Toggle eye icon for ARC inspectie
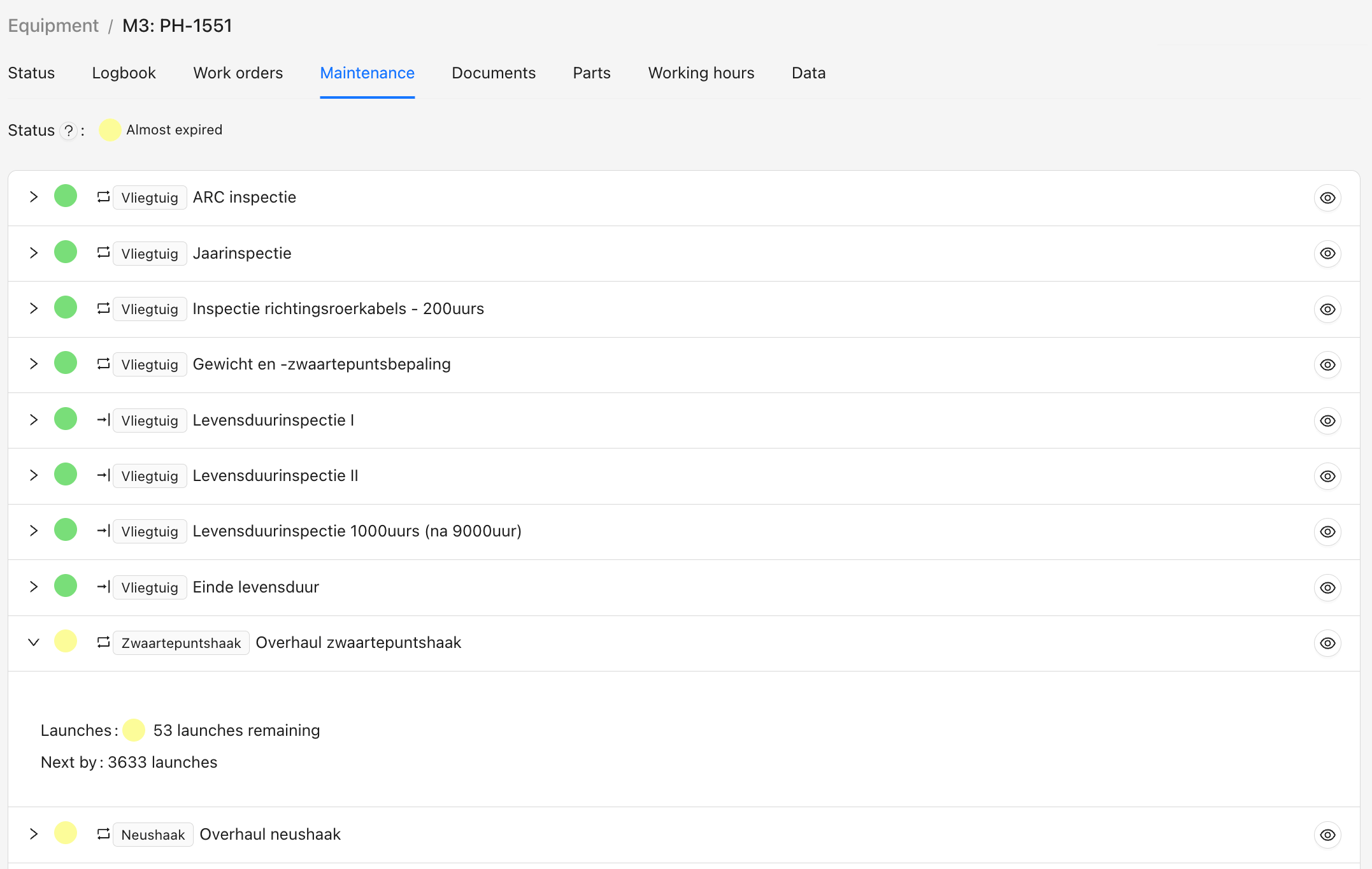 coord(1327,198)
